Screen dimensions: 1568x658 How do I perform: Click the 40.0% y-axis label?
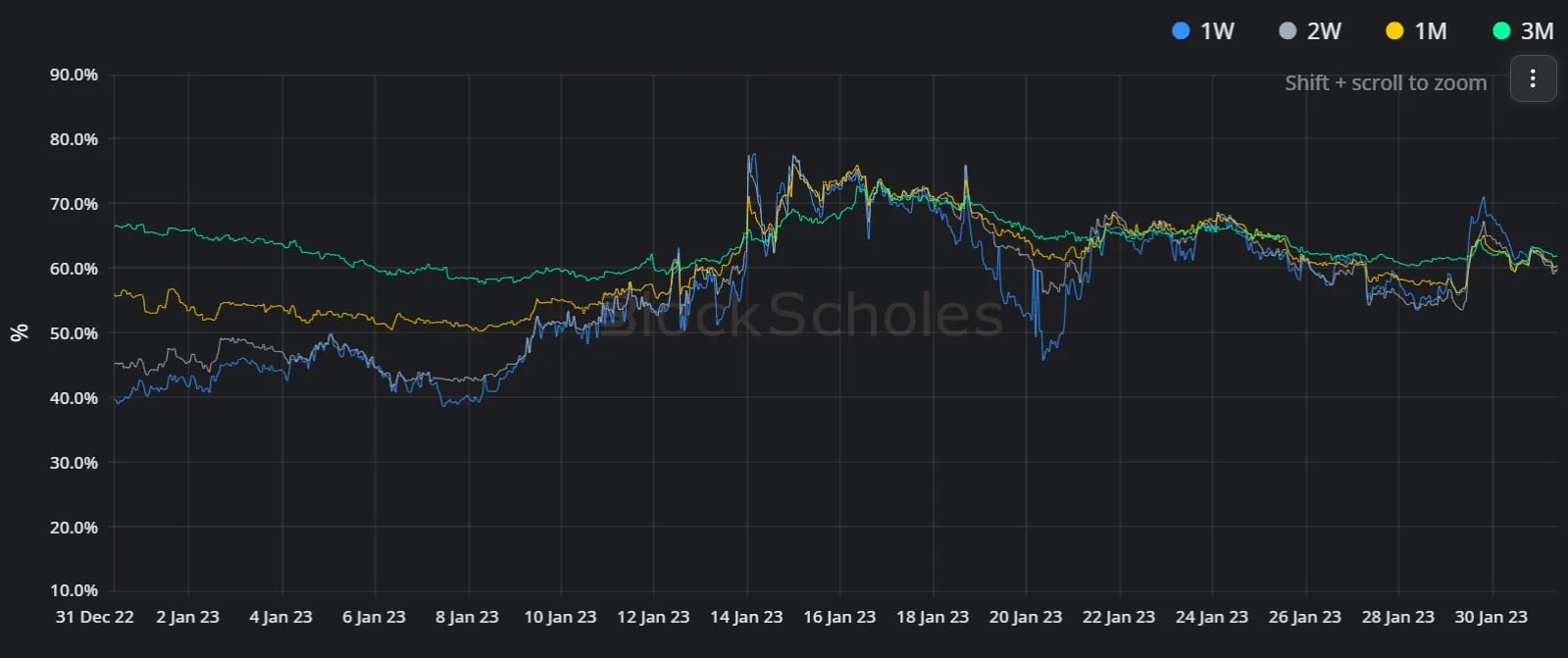click(x=75, y=398)
